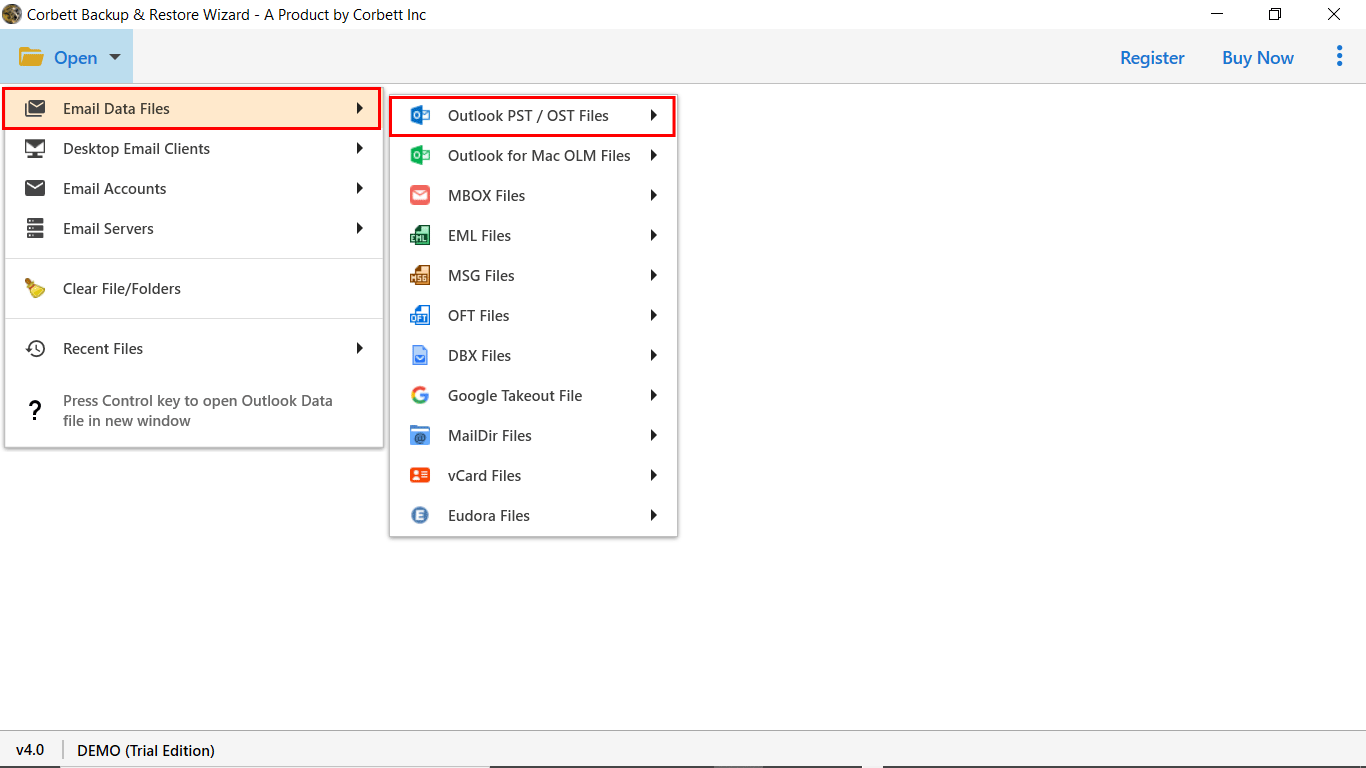Screen dimensions: 1366x768
Task: Expand the Outlook PST / OST submenu arrow
Action: 653,115
